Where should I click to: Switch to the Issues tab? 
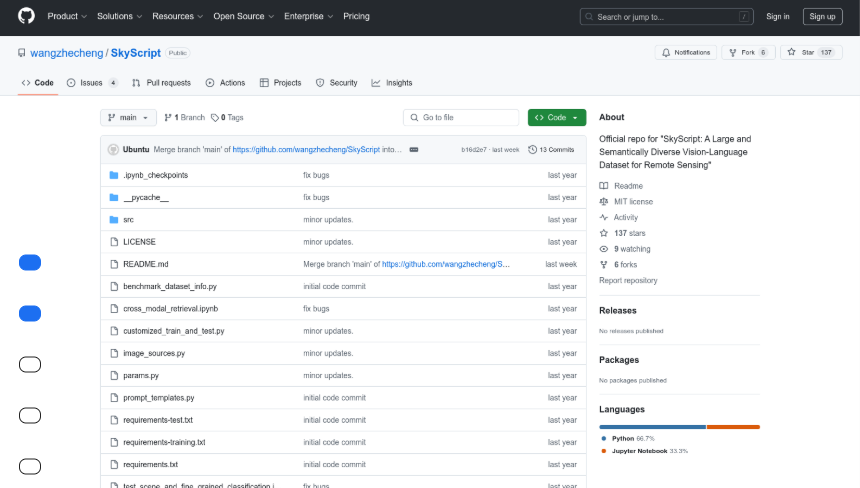pos(92,83)
